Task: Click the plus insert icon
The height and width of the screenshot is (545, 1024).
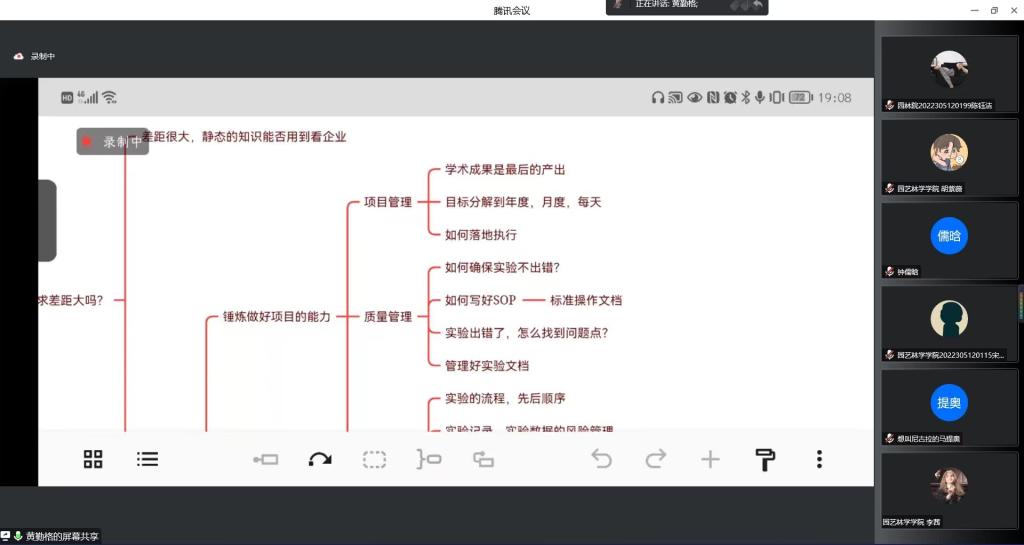Action: pos(710,459)
